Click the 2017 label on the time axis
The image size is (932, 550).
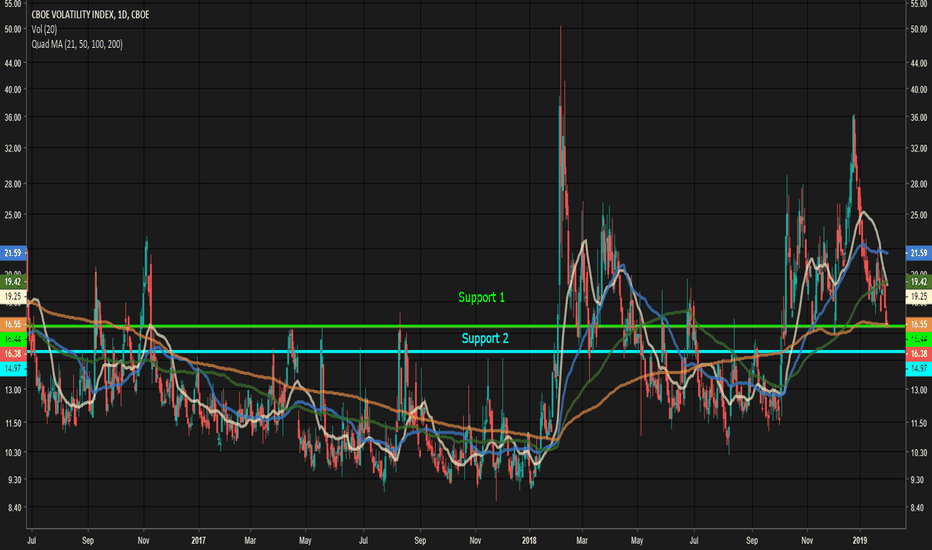pyautogui.click(x=198, y=540)
